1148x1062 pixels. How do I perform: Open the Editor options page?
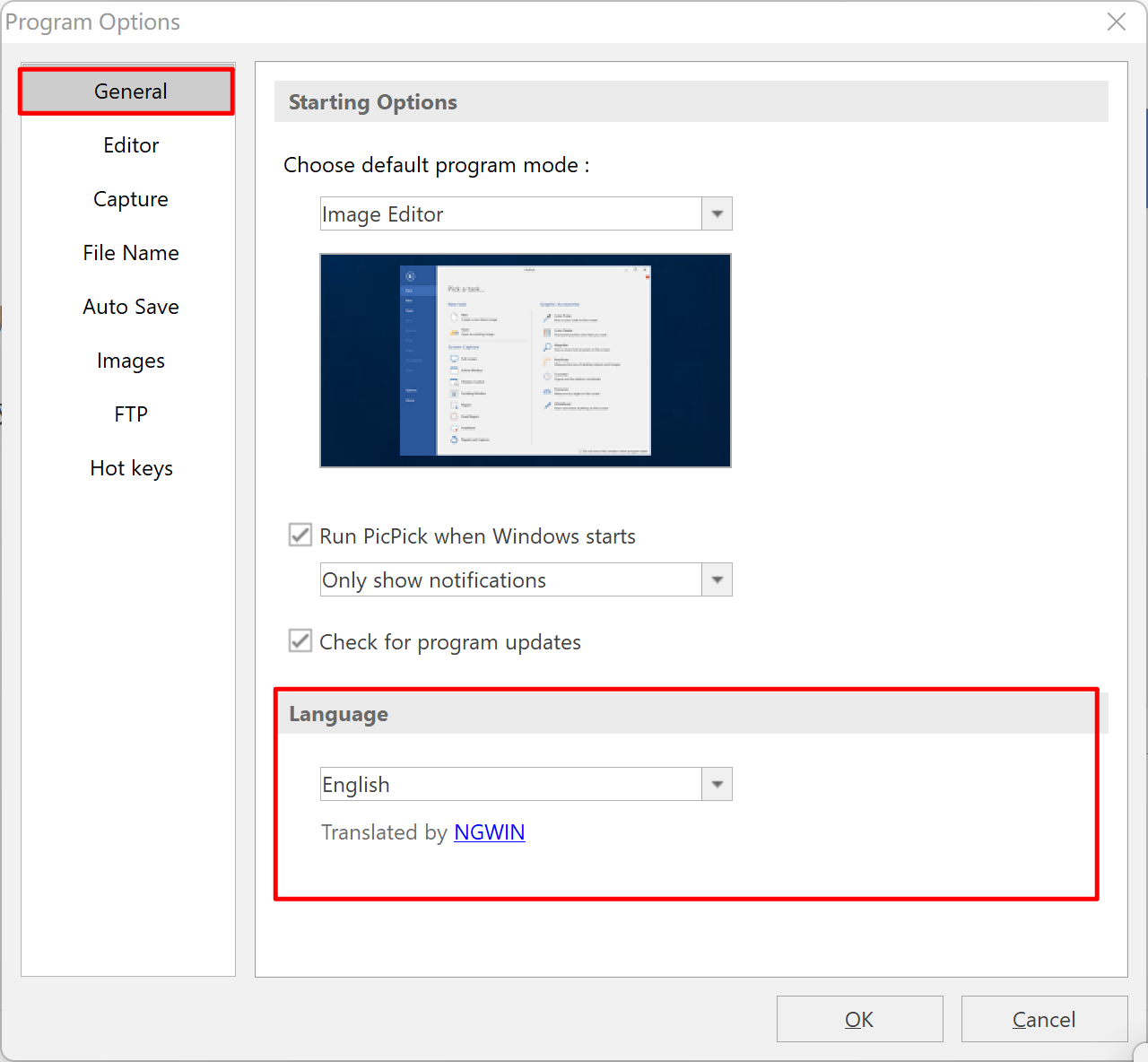click(x=131, y=145)
